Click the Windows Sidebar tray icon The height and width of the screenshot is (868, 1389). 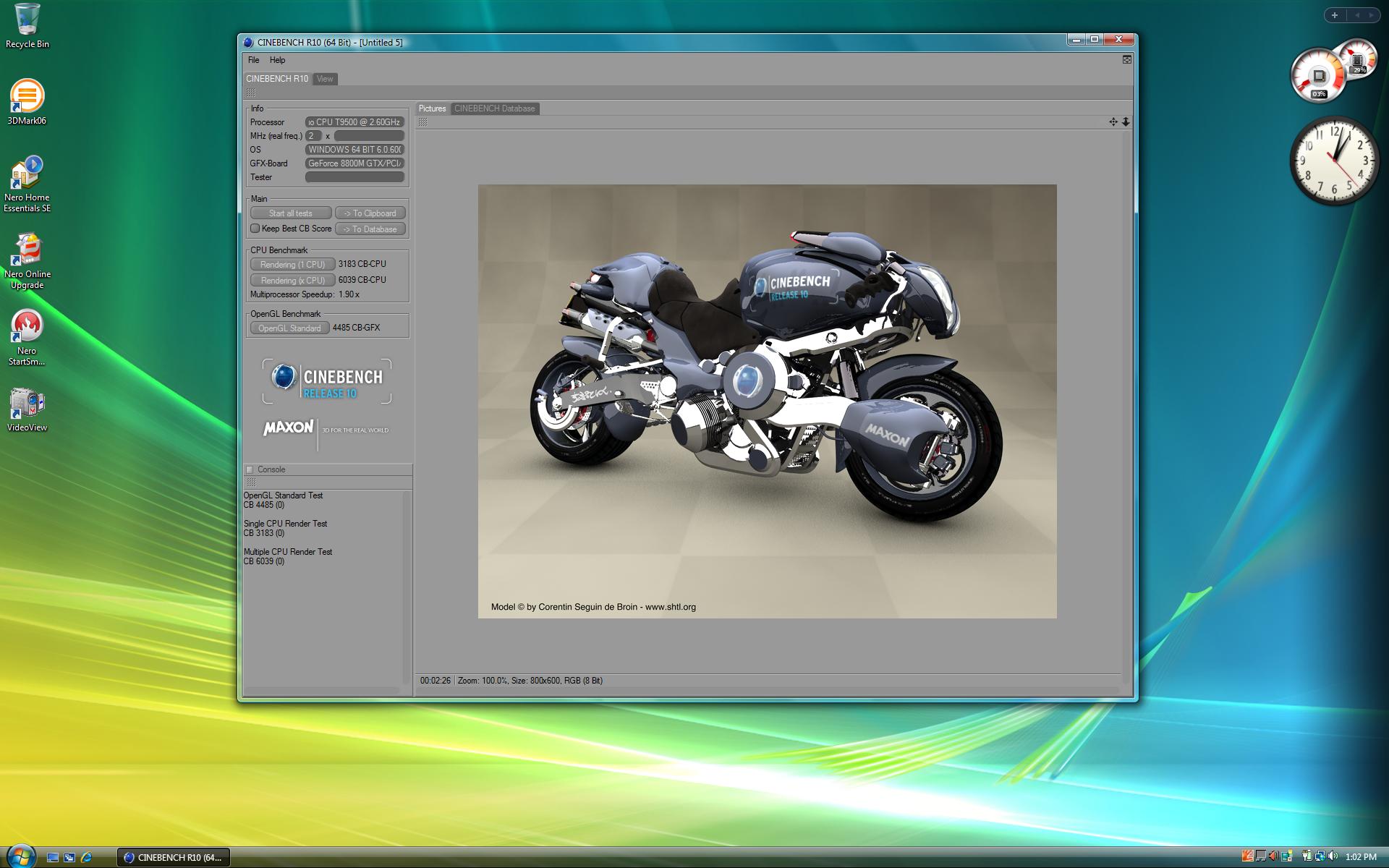click(1287, 856)
